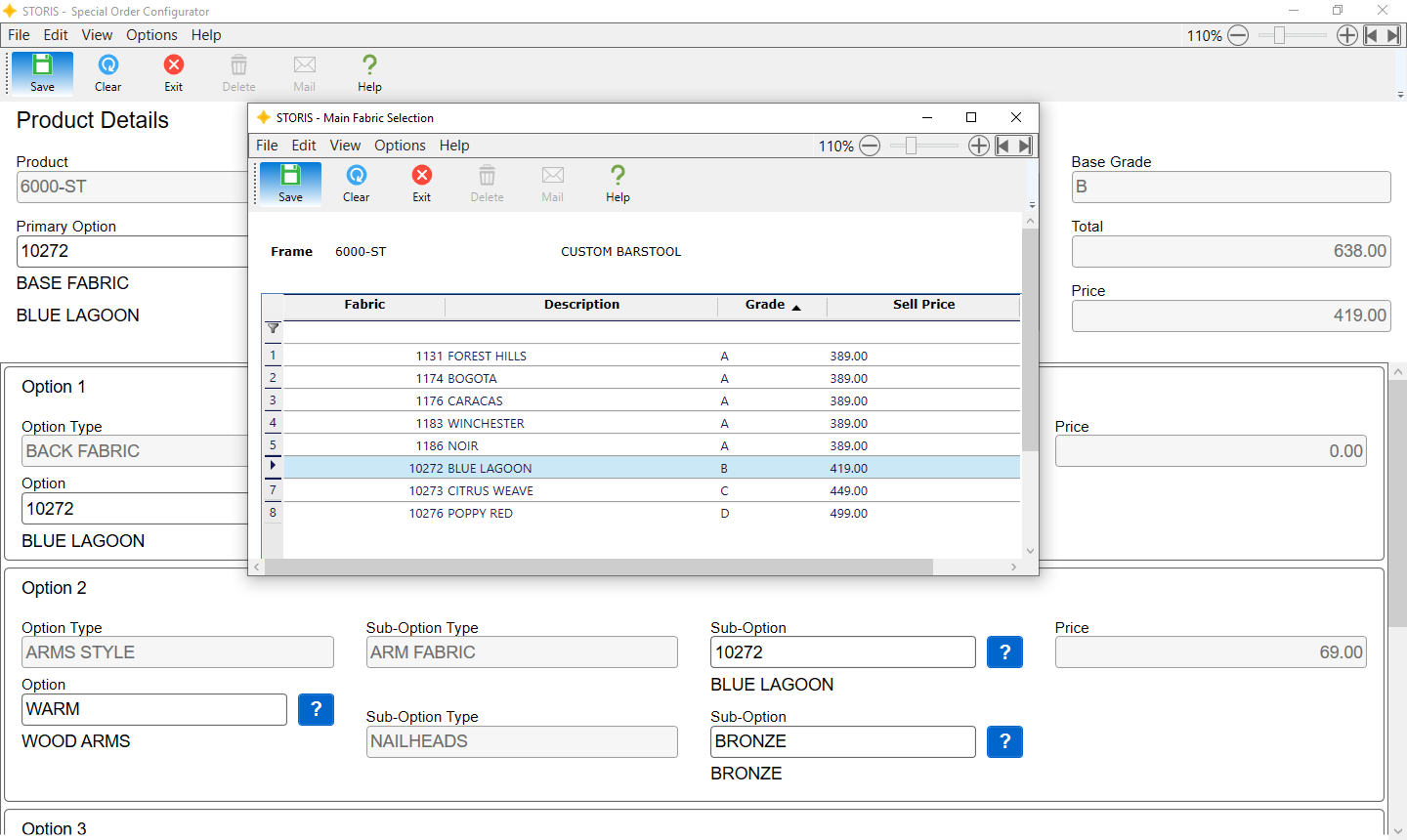1407x840 pixels.
Task: Clear the Main Fabric Selection form
Action: [x=356, y=184]
